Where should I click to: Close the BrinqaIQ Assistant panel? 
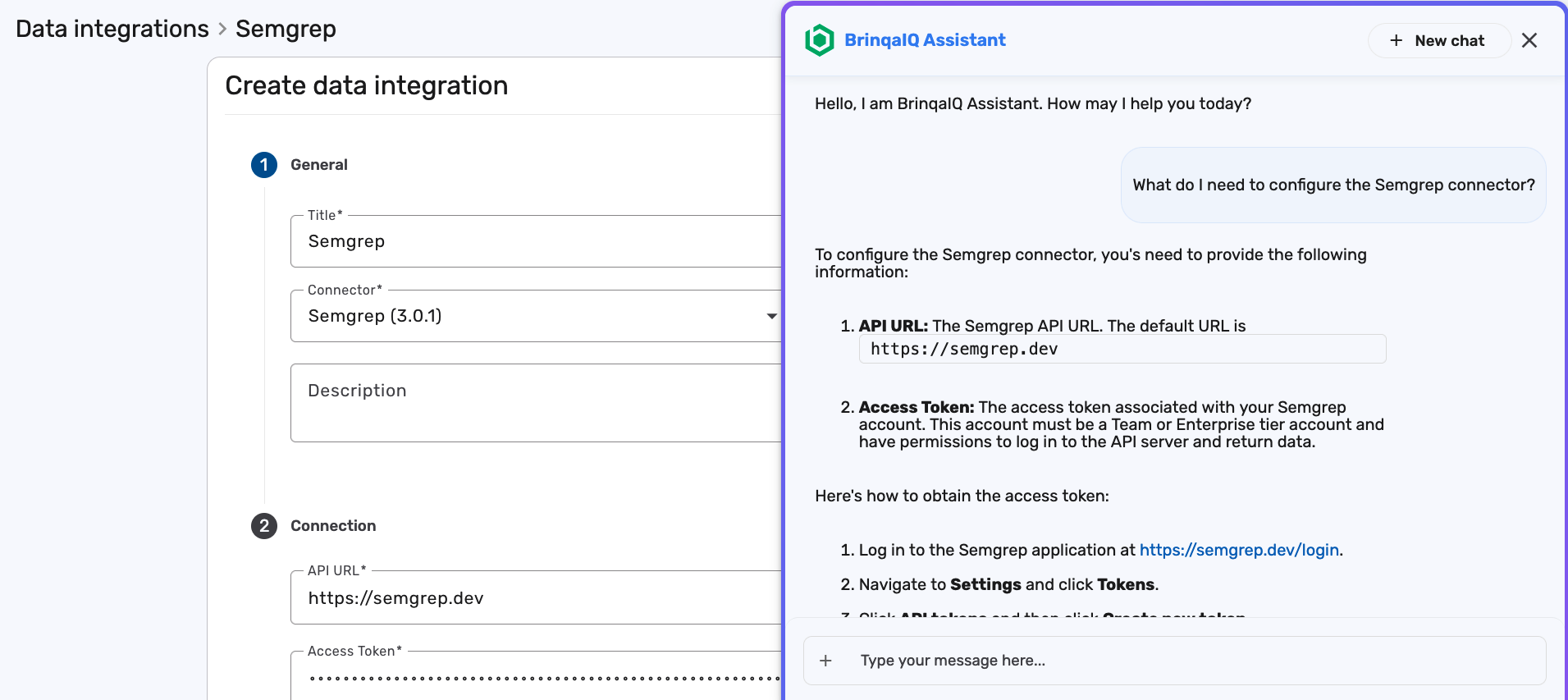pos(1529,40)
